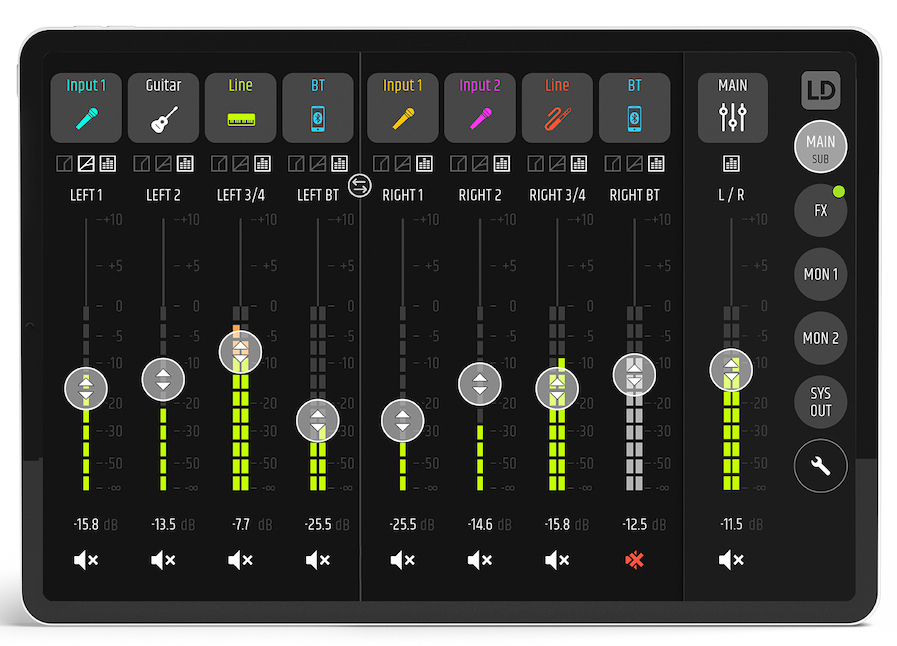The image size is (897, 646).
Task: Click the left/right swap arrows icon
Action: click(x=359, y=185)
